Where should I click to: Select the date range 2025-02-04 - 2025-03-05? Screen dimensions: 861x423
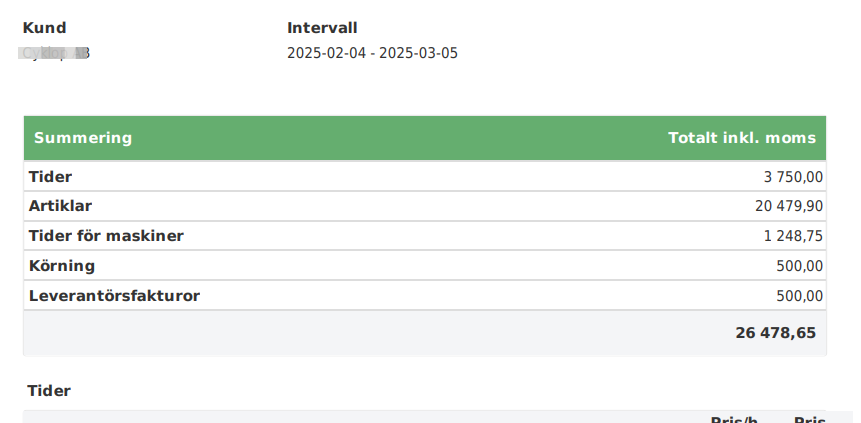[x=372, y=53]
